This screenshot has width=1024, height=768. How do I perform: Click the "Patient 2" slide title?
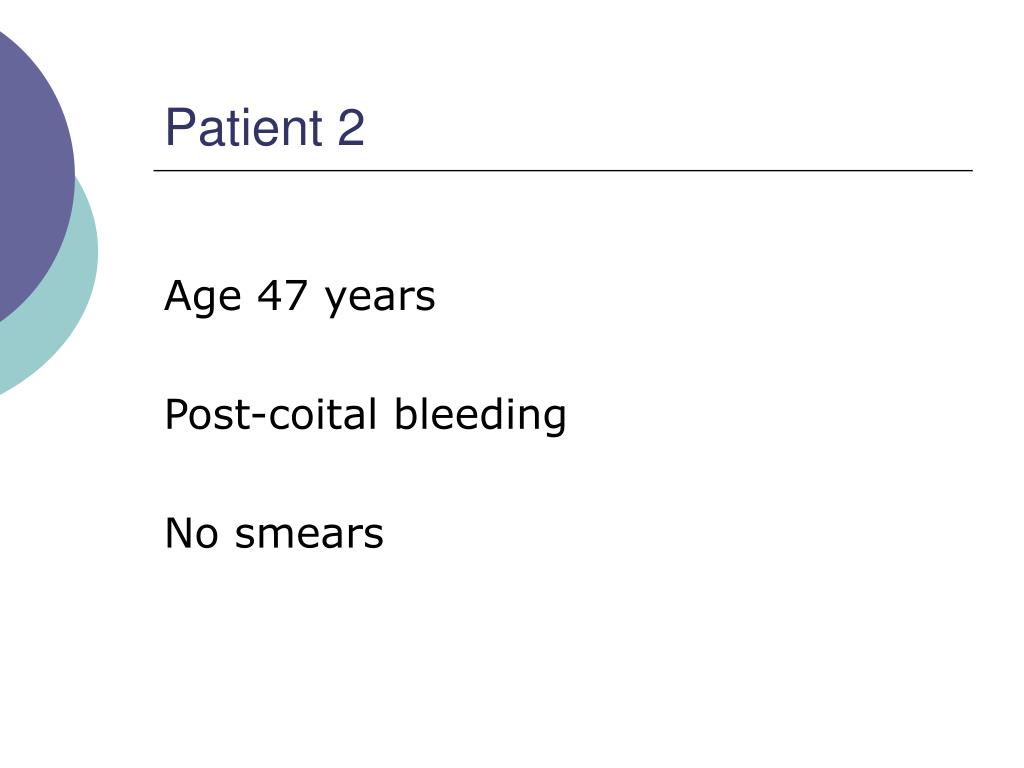click(x=264, y=127)
